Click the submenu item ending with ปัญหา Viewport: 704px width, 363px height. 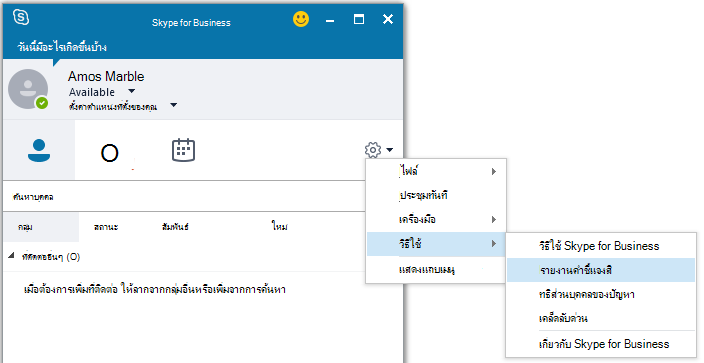click(601, 295)
